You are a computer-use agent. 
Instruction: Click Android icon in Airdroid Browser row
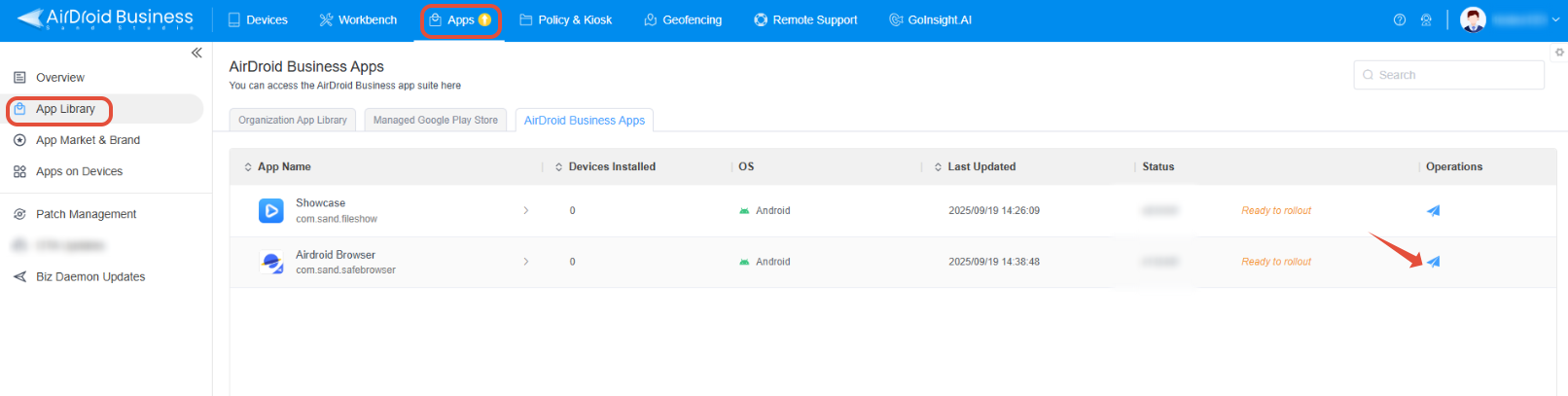(744, 263)
